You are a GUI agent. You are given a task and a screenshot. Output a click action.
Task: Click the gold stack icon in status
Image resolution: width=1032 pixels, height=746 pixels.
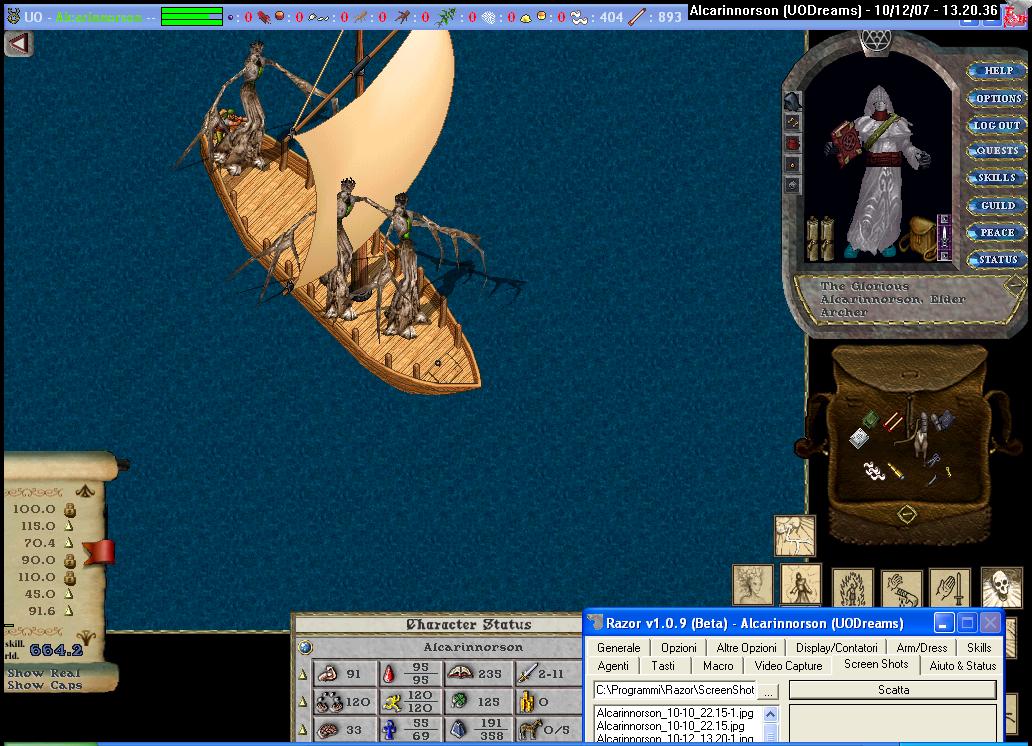(526, 702)
